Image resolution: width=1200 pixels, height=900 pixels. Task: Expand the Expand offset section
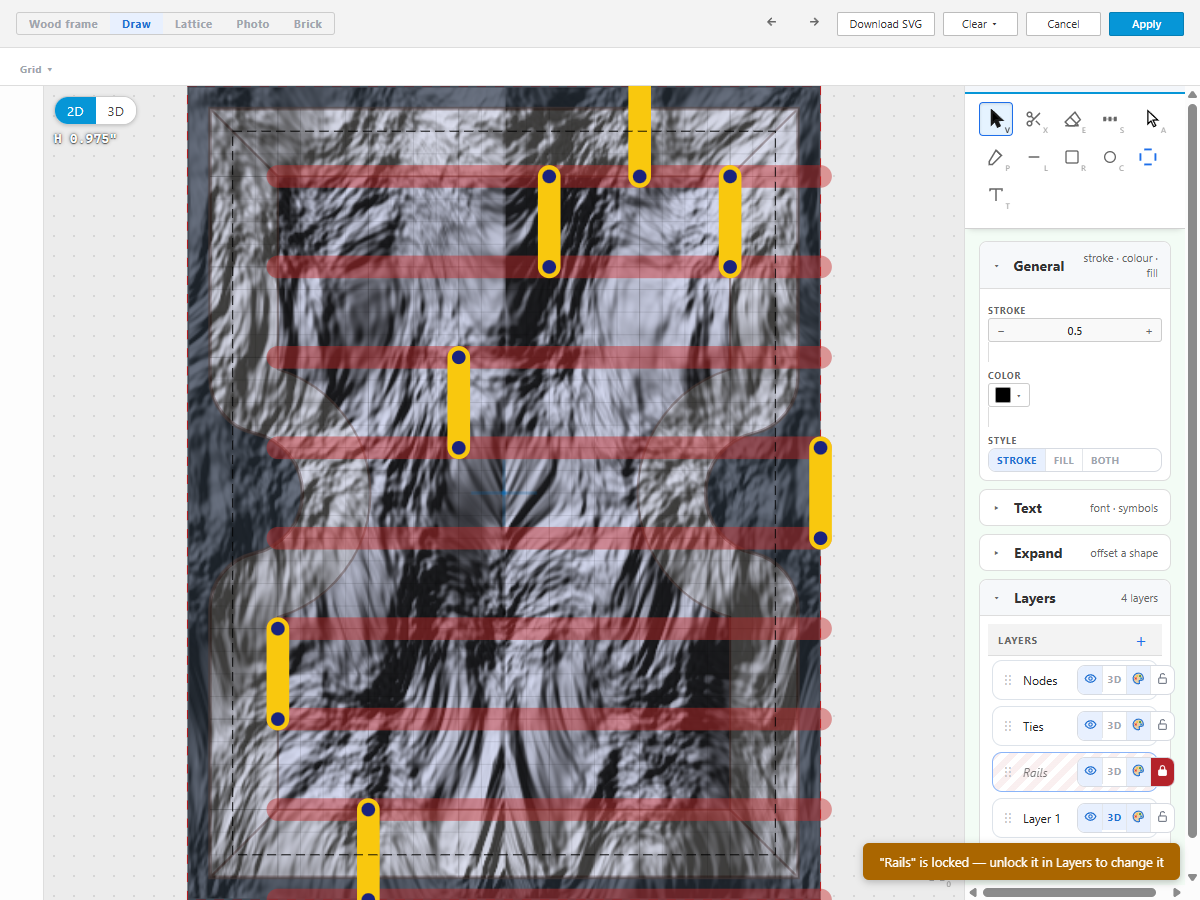1075,553
